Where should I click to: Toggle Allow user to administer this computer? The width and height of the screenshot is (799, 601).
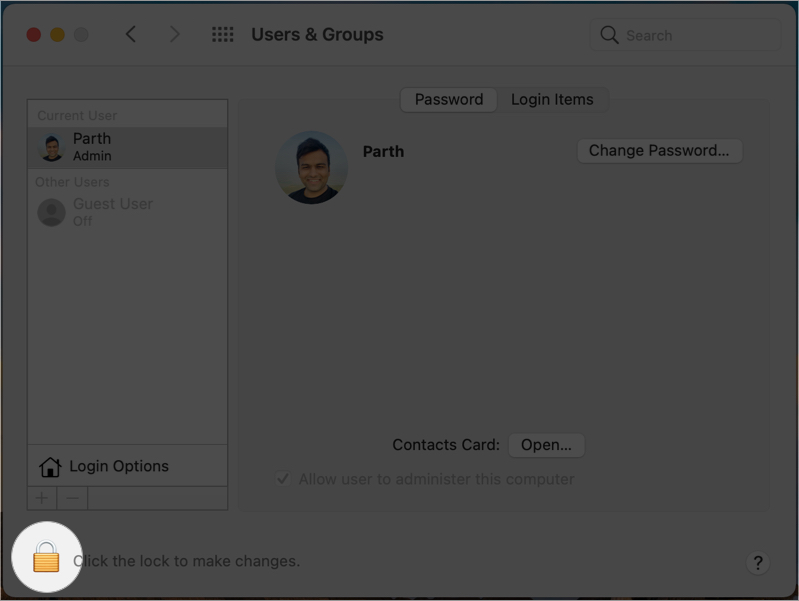[x=283, y=479]
